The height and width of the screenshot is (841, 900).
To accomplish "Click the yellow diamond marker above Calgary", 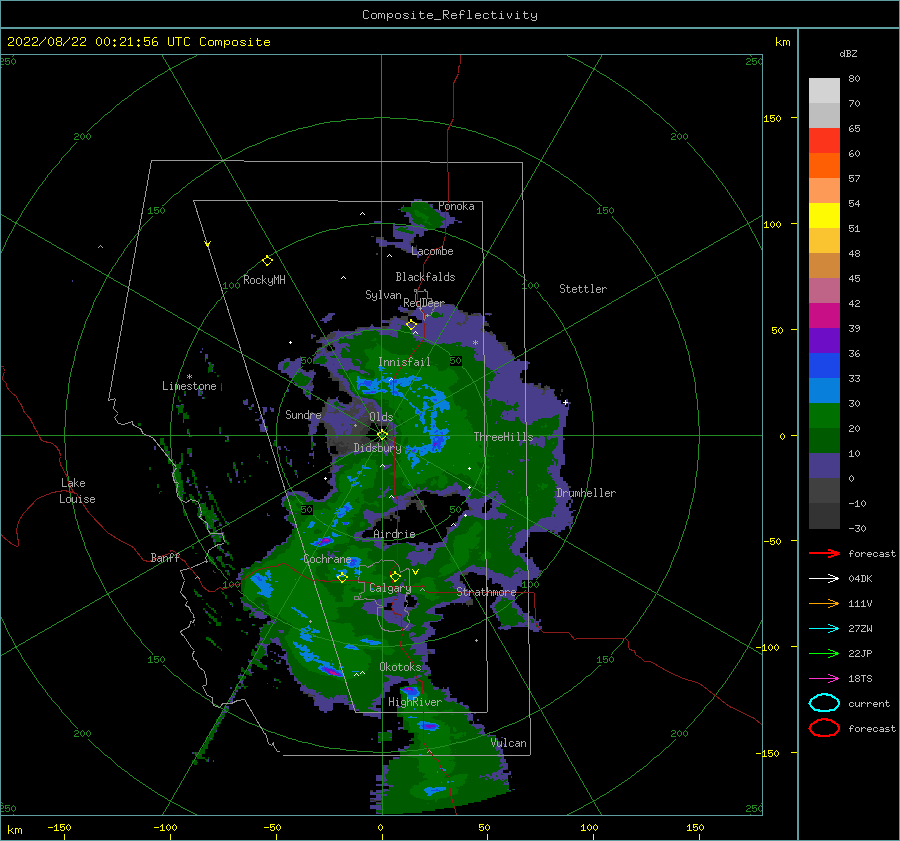I will [395, 576].
